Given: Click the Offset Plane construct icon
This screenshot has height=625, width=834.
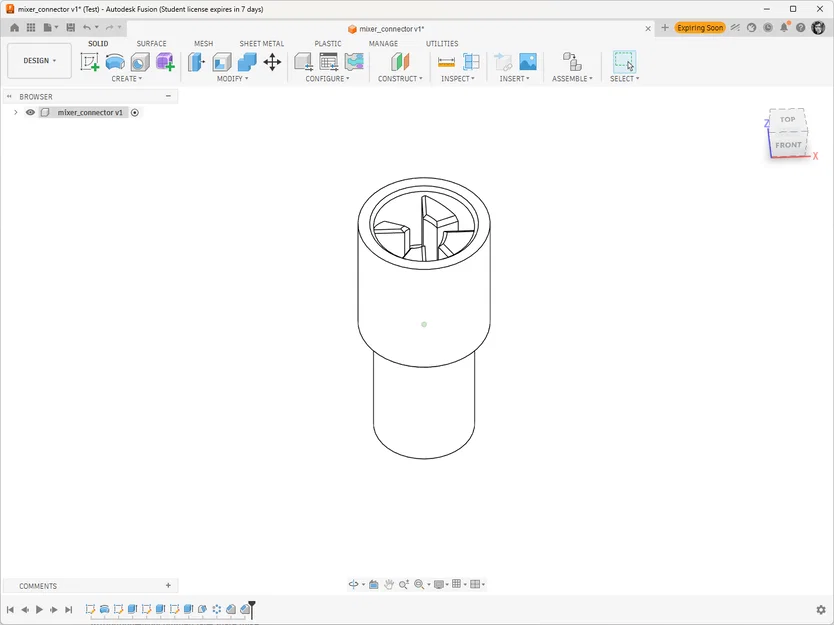Looking at the screenshot, I should tap(400, 62).
